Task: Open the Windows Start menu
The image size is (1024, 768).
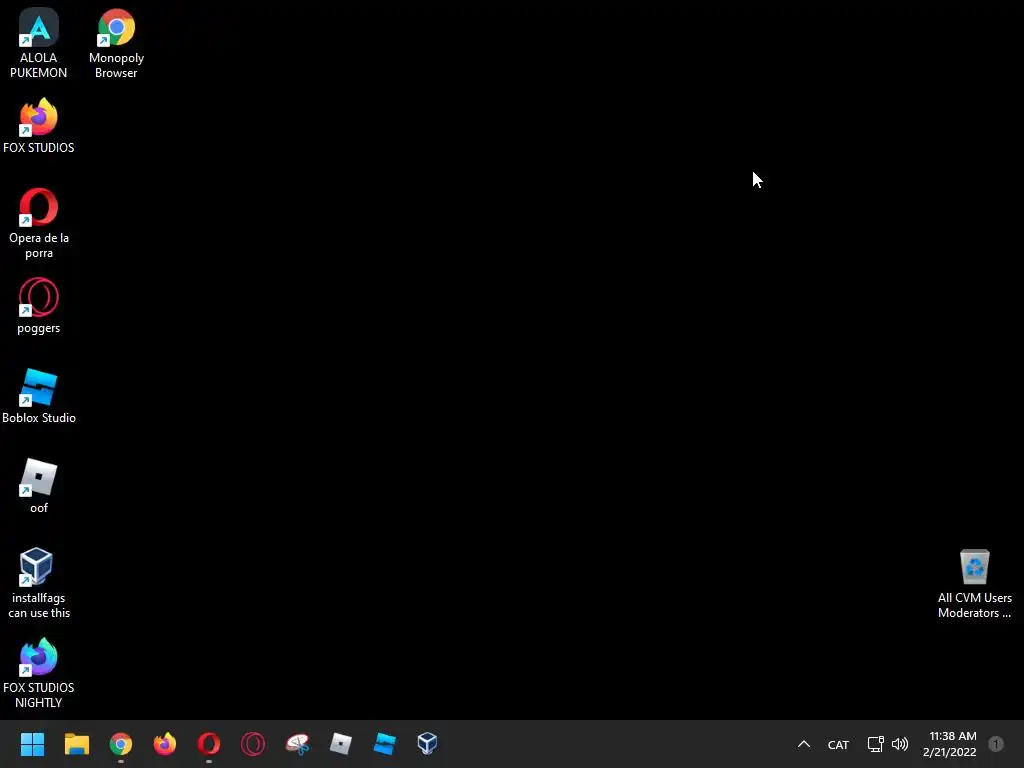Action: [x=32, y=744]
